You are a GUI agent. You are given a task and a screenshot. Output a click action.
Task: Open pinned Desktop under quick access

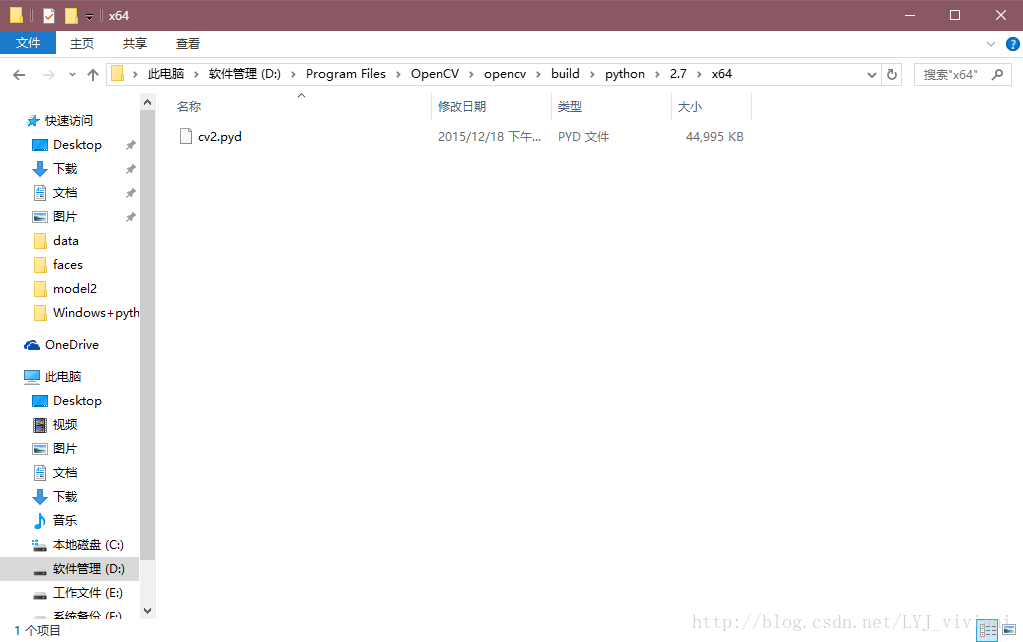(x=77, y=145)
